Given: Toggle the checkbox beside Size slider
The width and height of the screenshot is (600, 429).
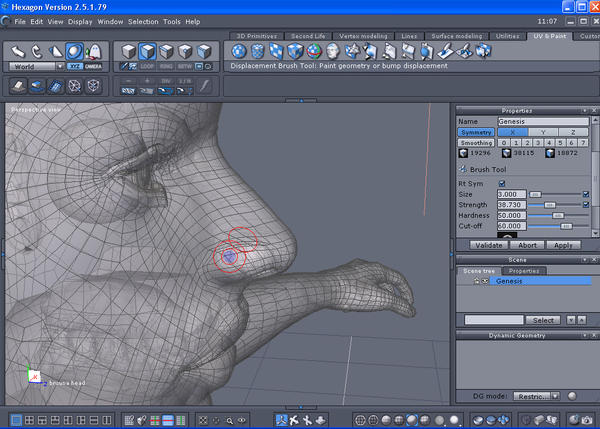Looking at the screenshot, I should coord(585,193).
